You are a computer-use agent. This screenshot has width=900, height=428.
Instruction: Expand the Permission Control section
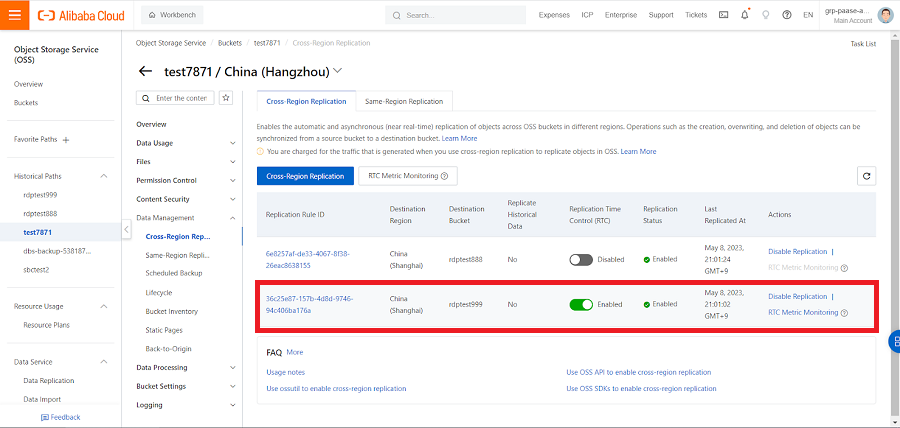(x=232, y=180)
